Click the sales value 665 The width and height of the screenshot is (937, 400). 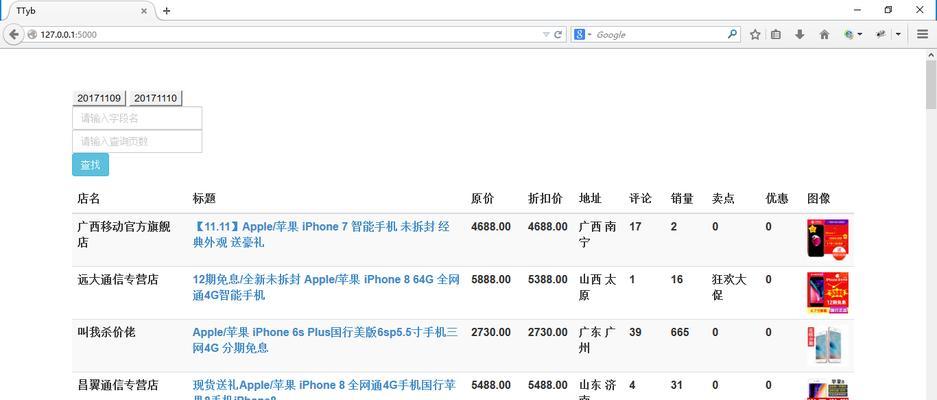[x=680, y=332]
